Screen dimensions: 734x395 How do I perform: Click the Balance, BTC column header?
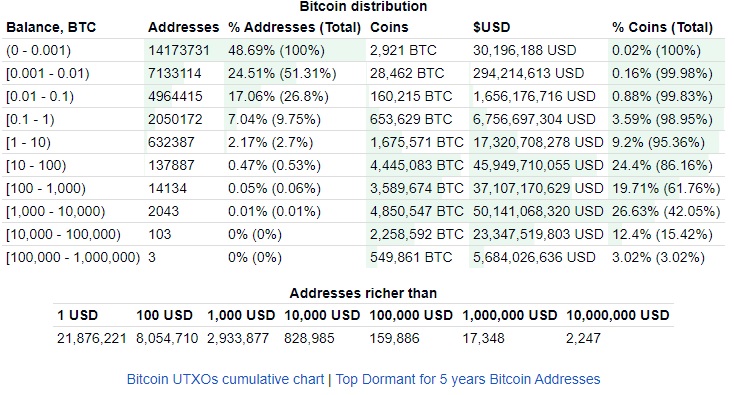[x=51, y=27]
